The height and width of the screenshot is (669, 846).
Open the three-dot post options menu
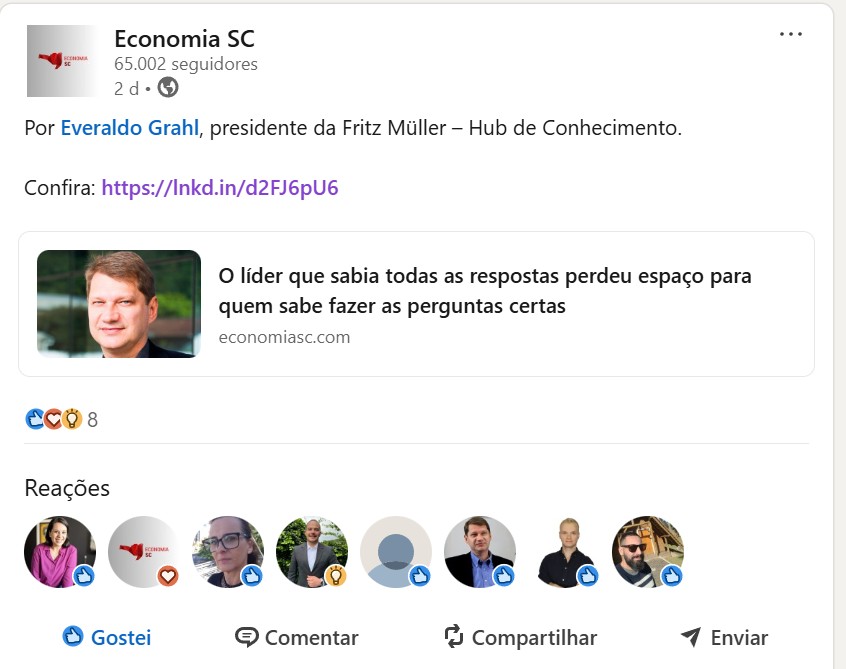[x=790, y=35]
